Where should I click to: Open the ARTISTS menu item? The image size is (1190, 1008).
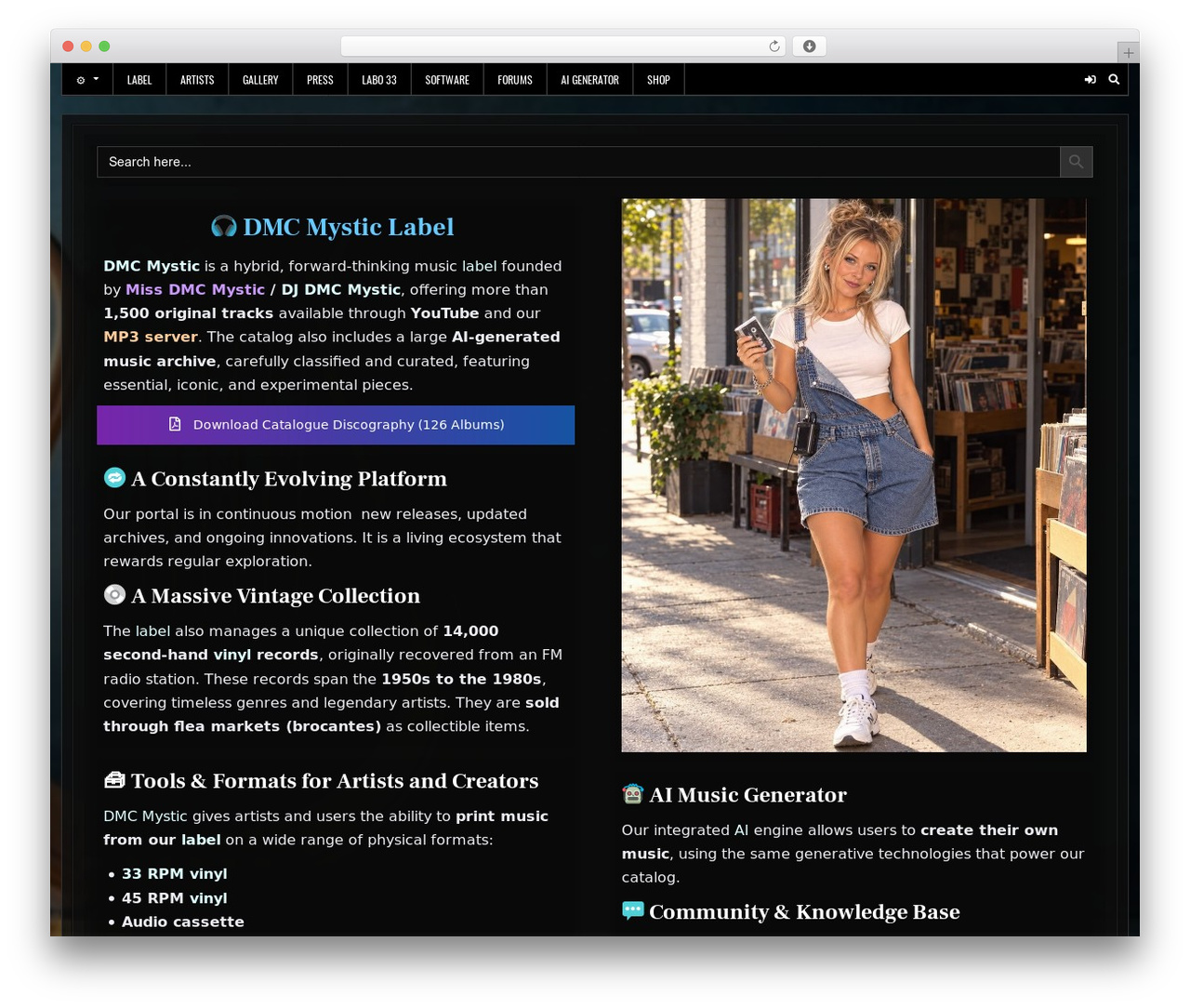click(197, 80)
